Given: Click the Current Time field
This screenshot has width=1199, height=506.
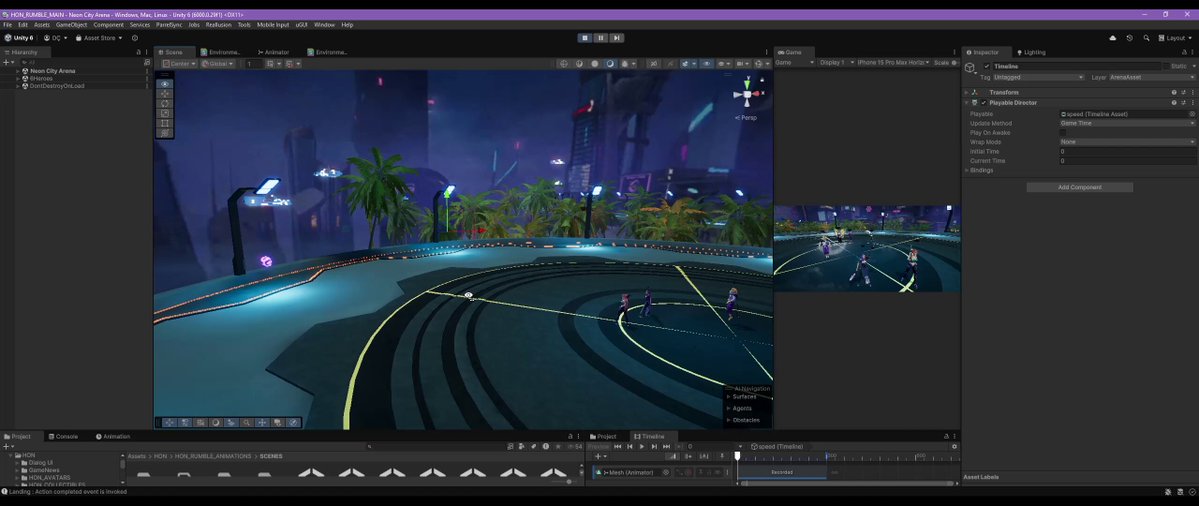Looking at the screenshot, I should pos(1127,161).
